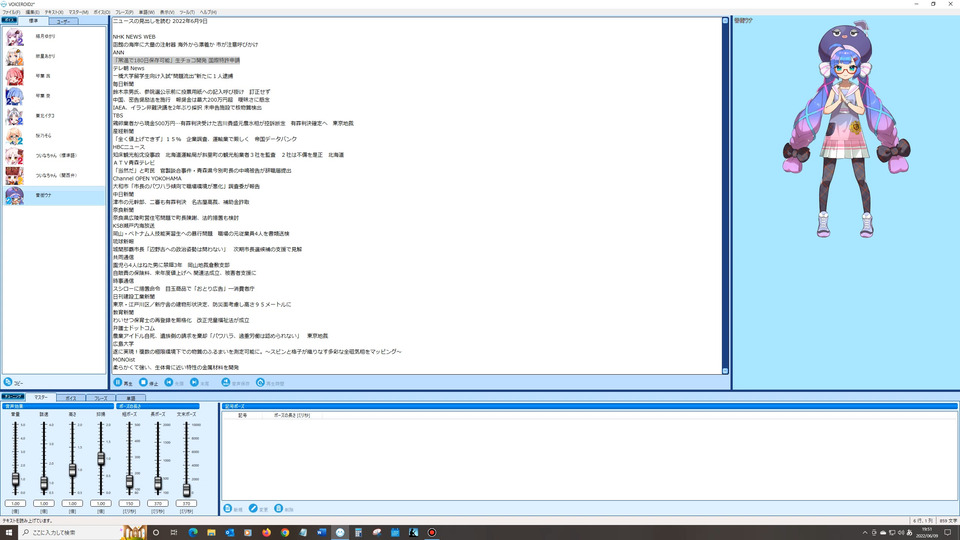Click the 抑揚 intonation slider handle
Image resolution: width=960 pixels, height=540 pixels.
[x=101, y=459]
